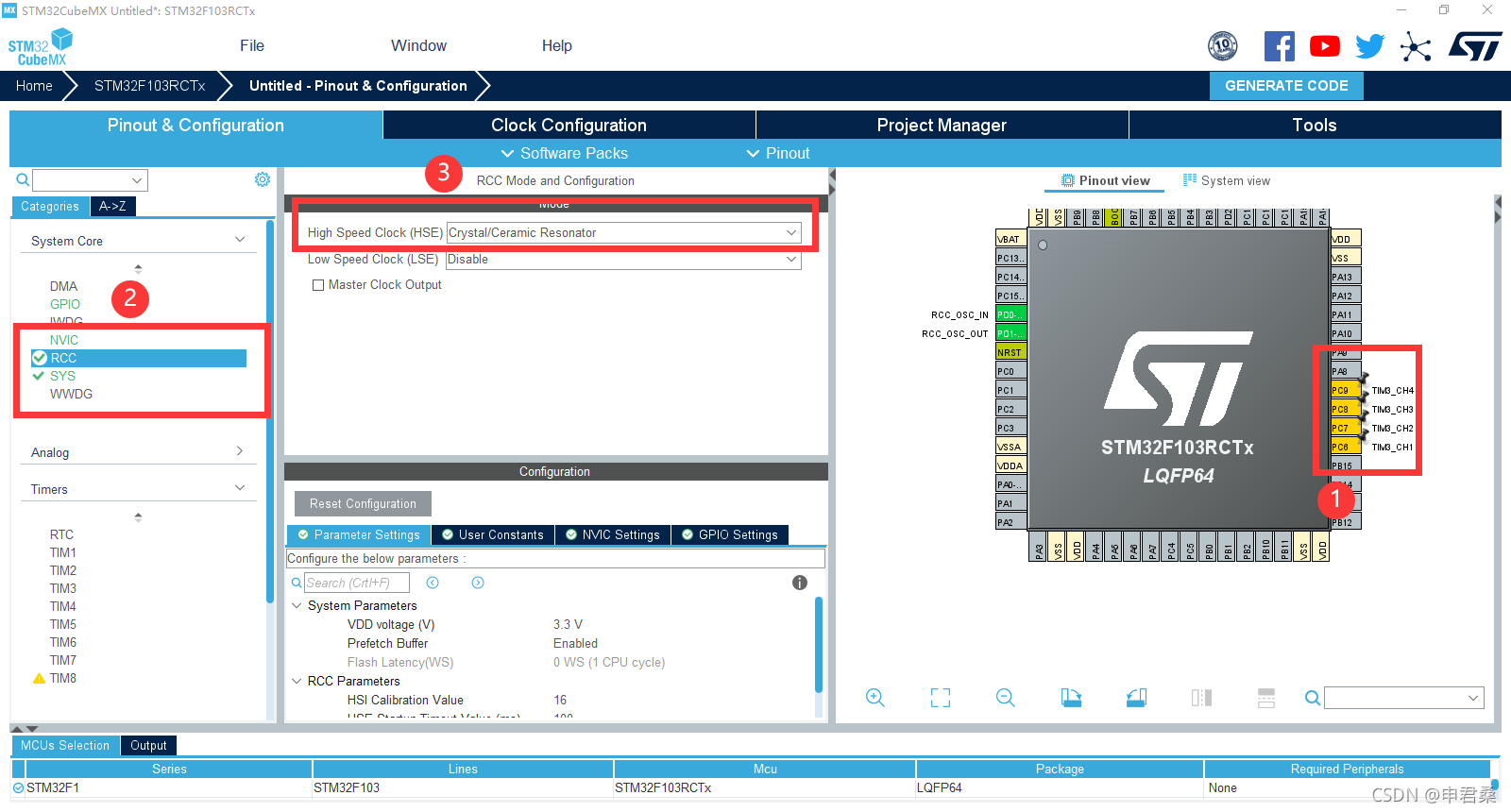1511x812 pixels.
Task: Flip the chip horizontally icon
Action: click(x=1201, y=698)
